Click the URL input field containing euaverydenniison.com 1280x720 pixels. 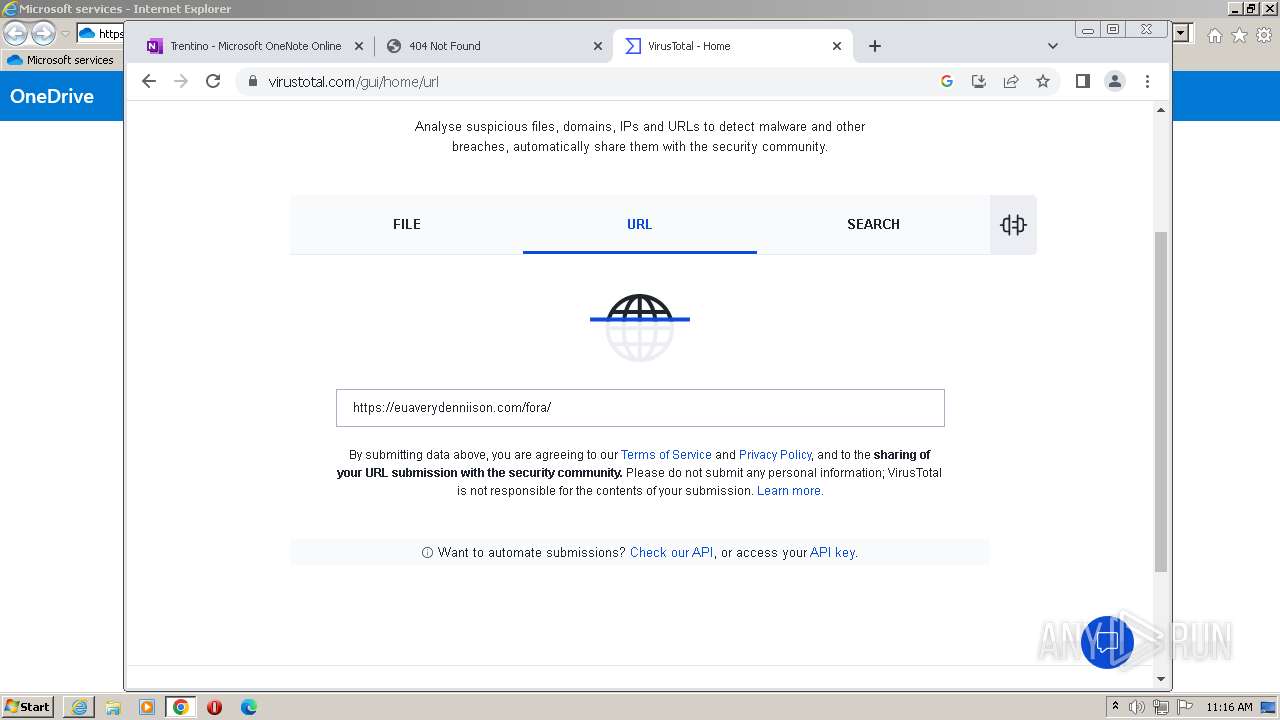[640, 408]
